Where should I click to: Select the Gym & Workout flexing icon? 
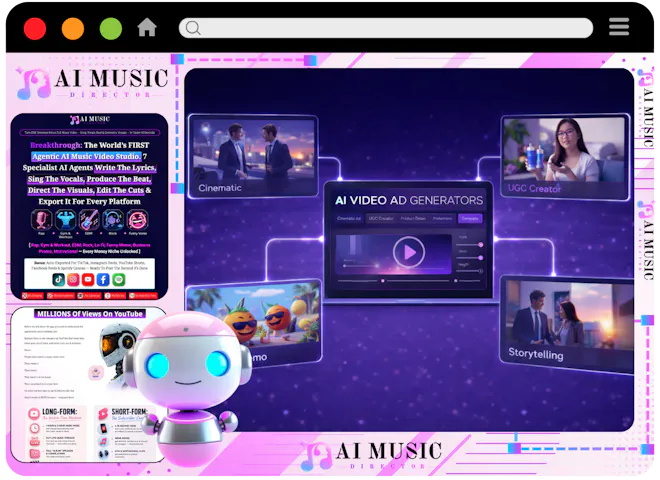point(66,220)
